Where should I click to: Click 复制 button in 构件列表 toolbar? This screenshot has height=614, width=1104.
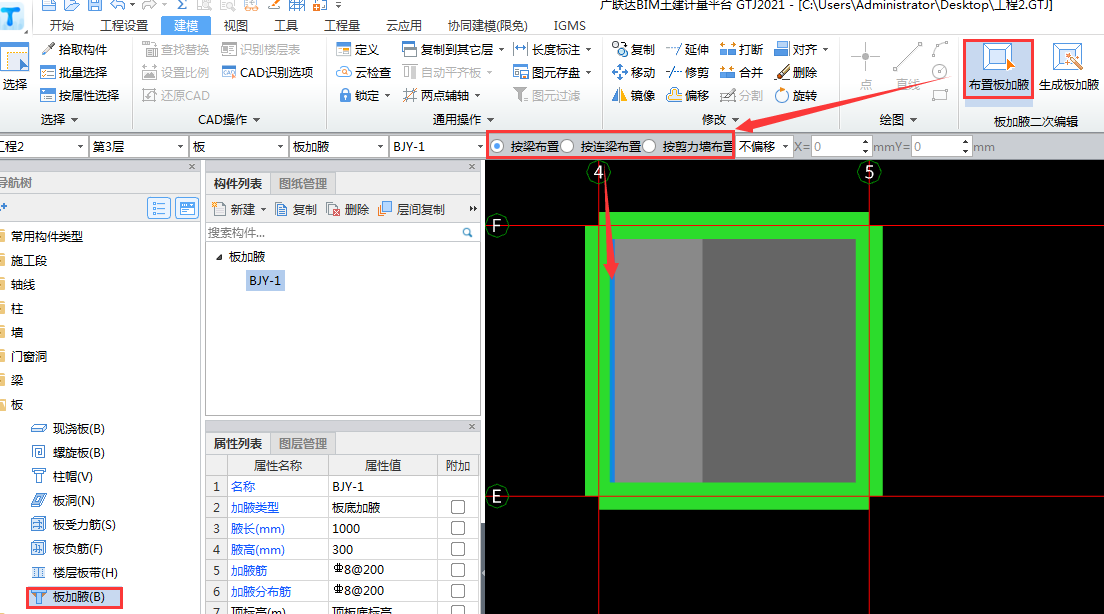coord(296,210)
